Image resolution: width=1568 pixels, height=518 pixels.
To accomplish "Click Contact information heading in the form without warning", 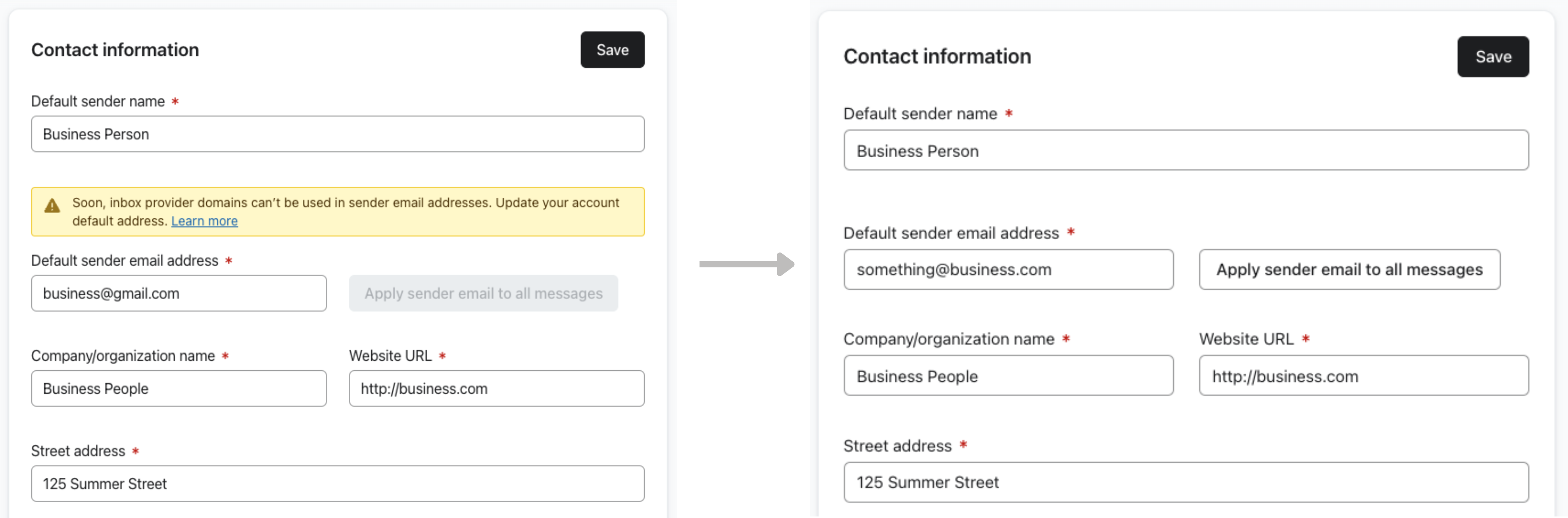I will [x=937, y=57].
